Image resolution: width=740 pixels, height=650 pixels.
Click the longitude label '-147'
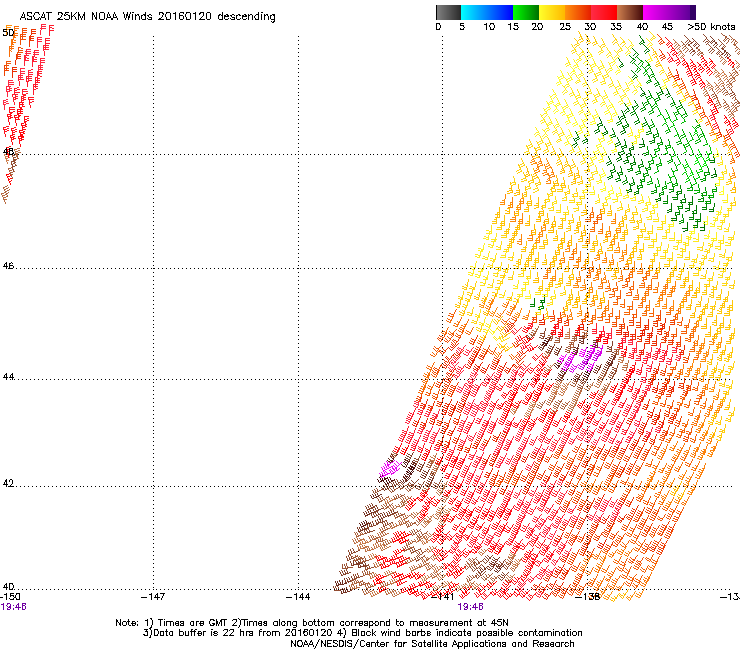pyautogui.click(x=153, y=597)
